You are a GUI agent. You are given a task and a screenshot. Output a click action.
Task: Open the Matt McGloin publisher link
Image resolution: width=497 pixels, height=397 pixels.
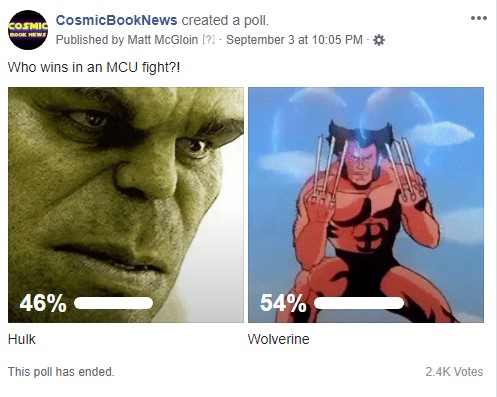[x=163, y=40]
